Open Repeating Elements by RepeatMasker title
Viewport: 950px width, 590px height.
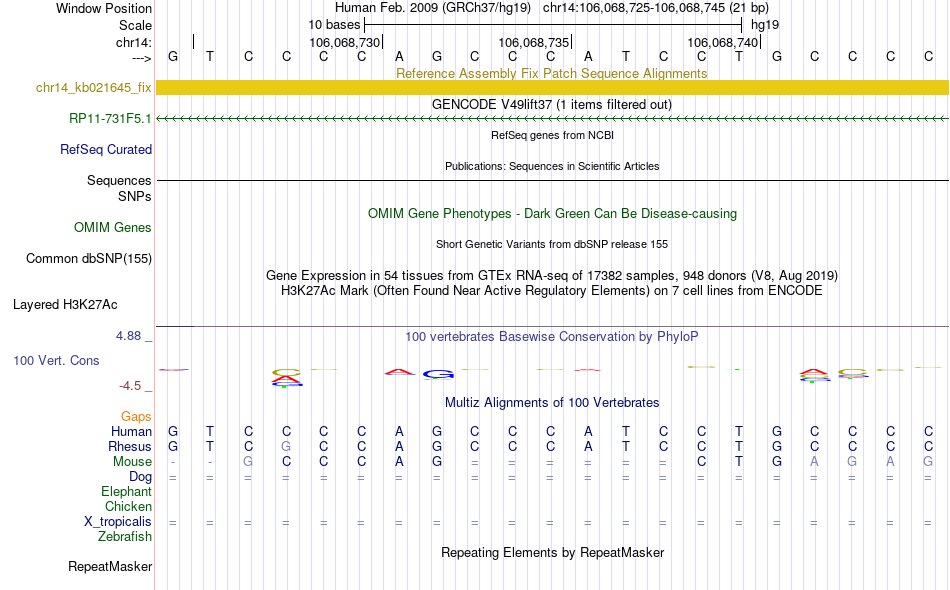tap(553, 552)
